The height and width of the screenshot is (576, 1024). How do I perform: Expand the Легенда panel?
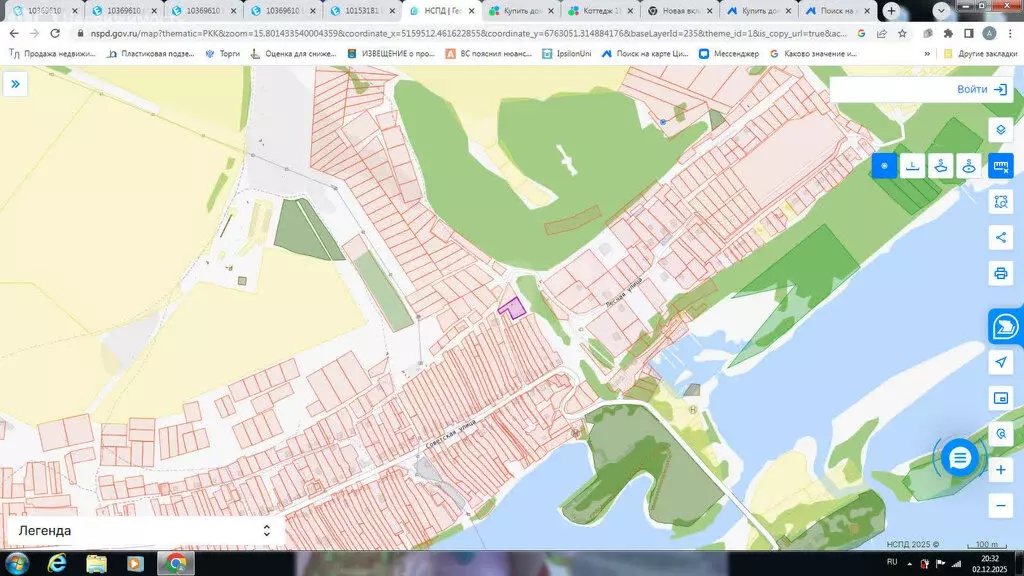tap(142, 531)
